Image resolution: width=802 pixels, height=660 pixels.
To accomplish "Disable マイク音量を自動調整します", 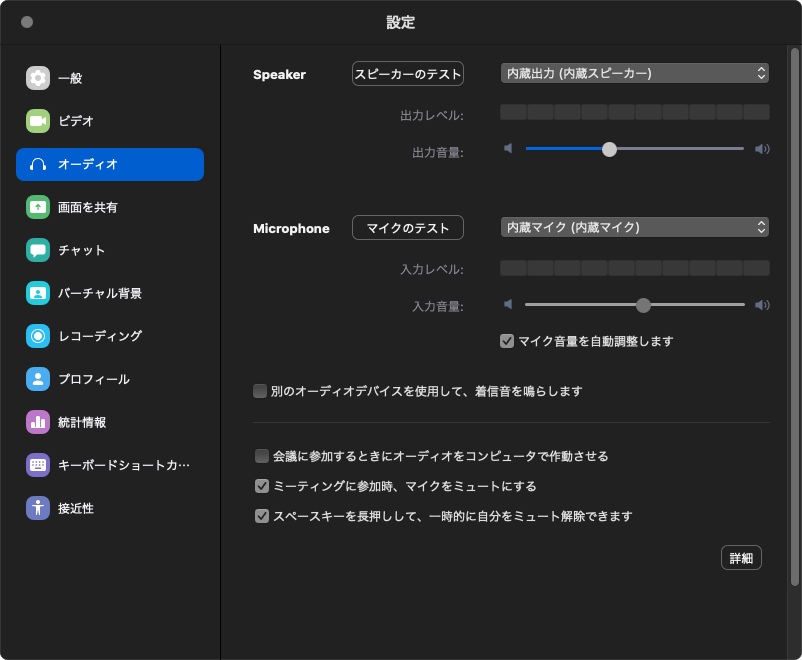I will [507, 341].
